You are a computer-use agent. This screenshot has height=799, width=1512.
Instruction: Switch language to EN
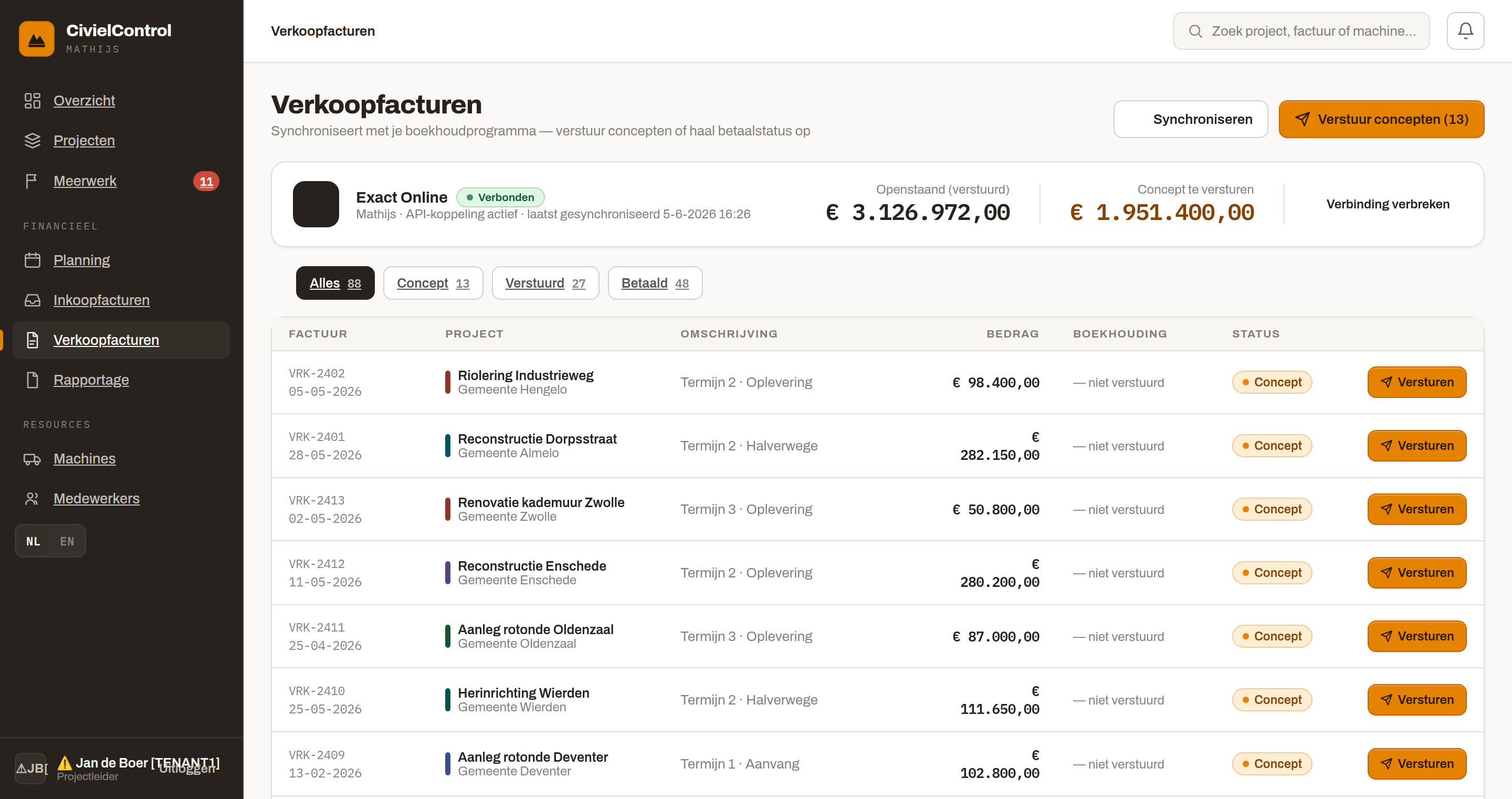(x=67, y=541)
